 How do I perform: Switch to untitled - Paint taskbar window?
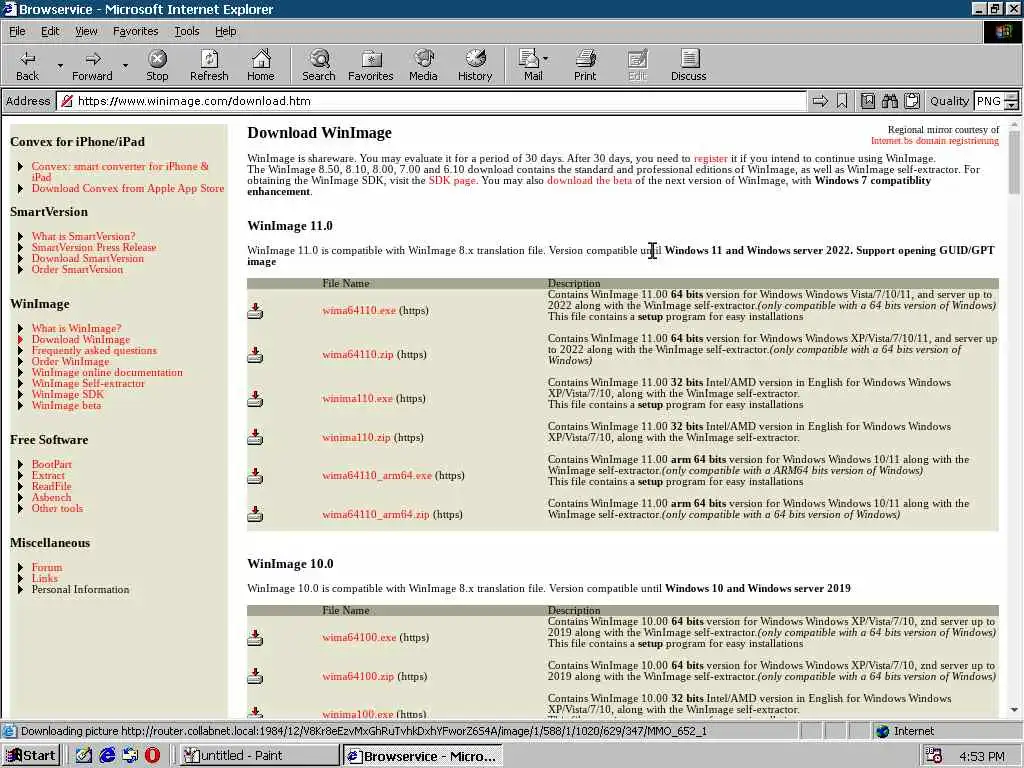(259, 756)
